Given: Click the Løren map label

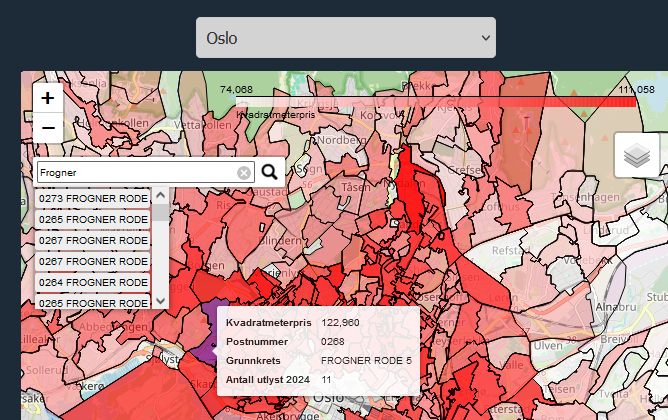Looking at the screenshot, I should (503, 297).
